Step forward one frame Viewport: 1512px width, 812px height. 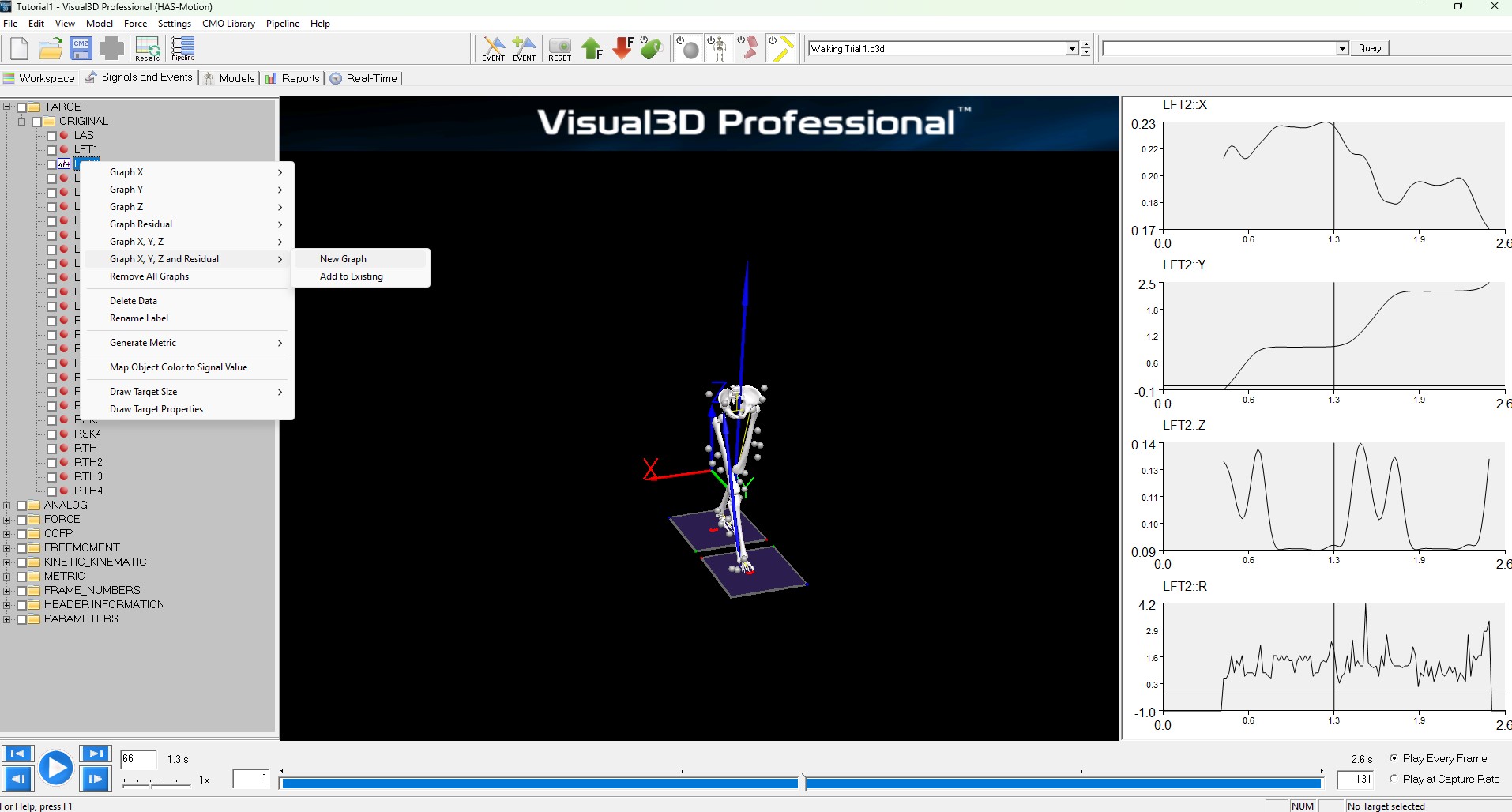click(95, 780)
